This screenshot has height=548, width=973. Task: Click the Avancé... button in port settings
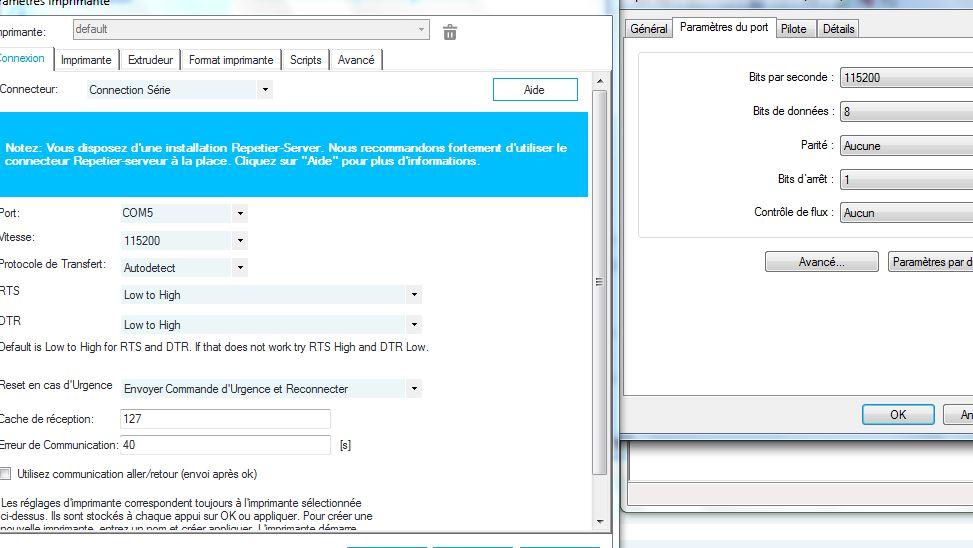tap(822, 262)
